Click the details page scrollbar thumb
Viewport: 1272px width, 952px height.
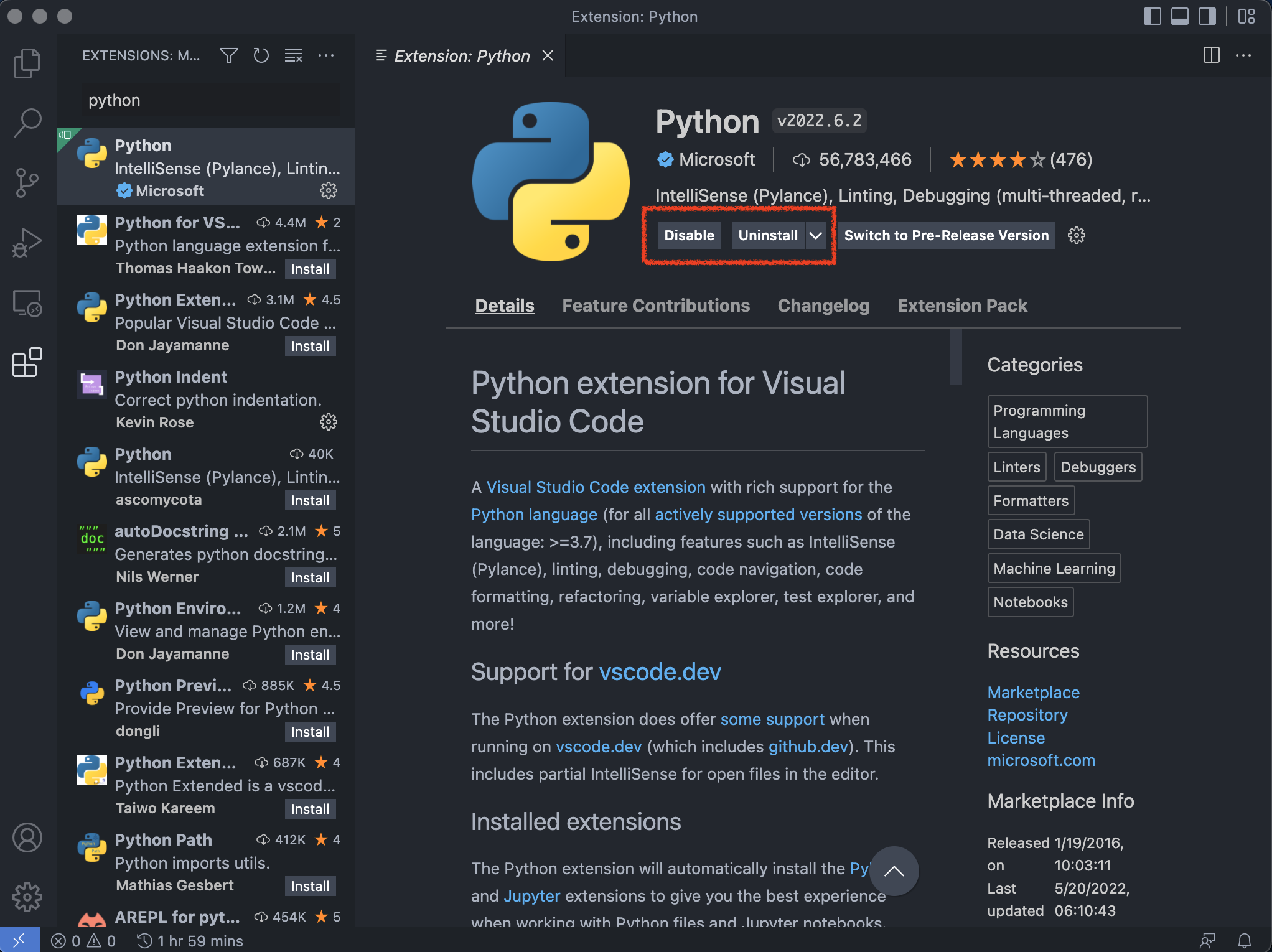pyautogui.click(x=956, y=357)
